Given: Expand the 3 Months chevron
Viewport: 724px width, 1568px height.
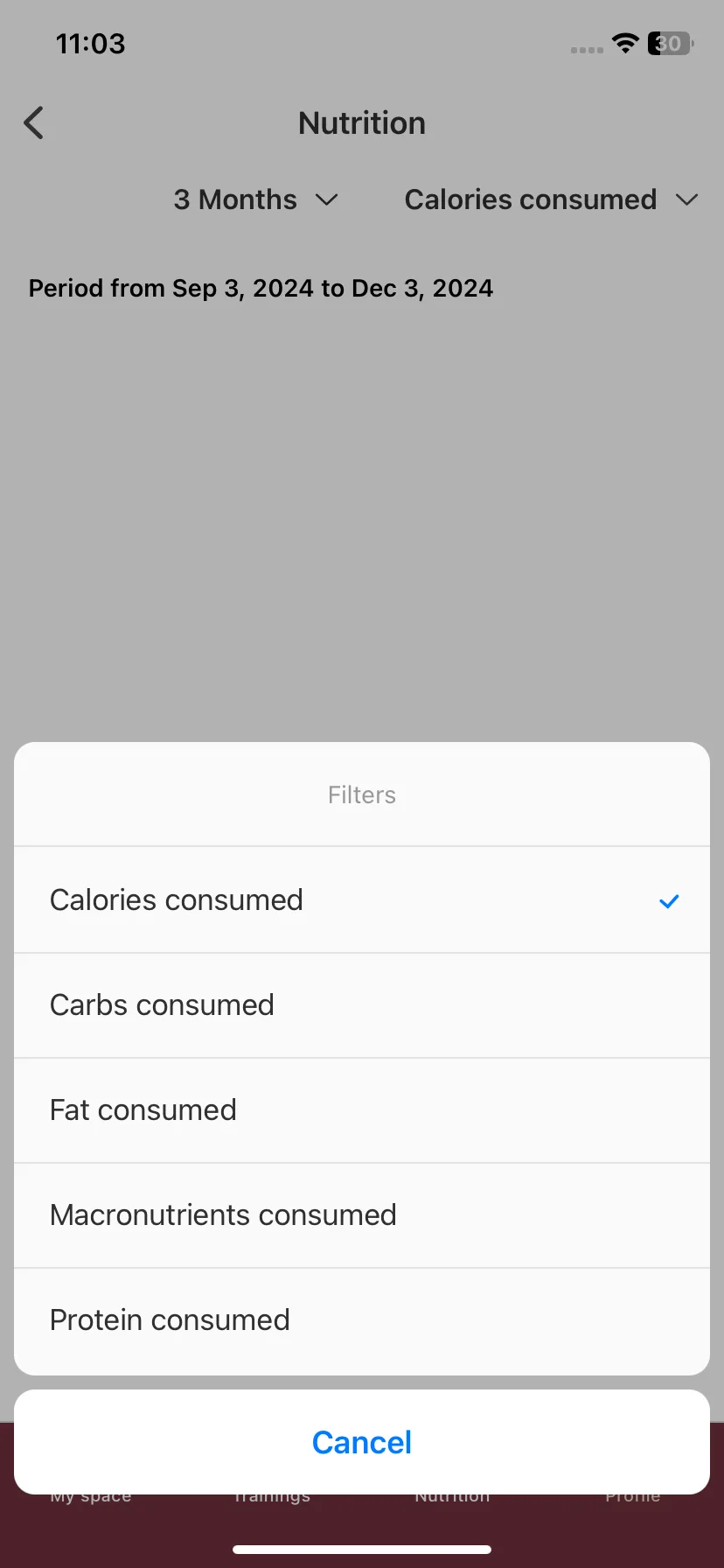Looking at the screenshot, I should tap(327, 200).
